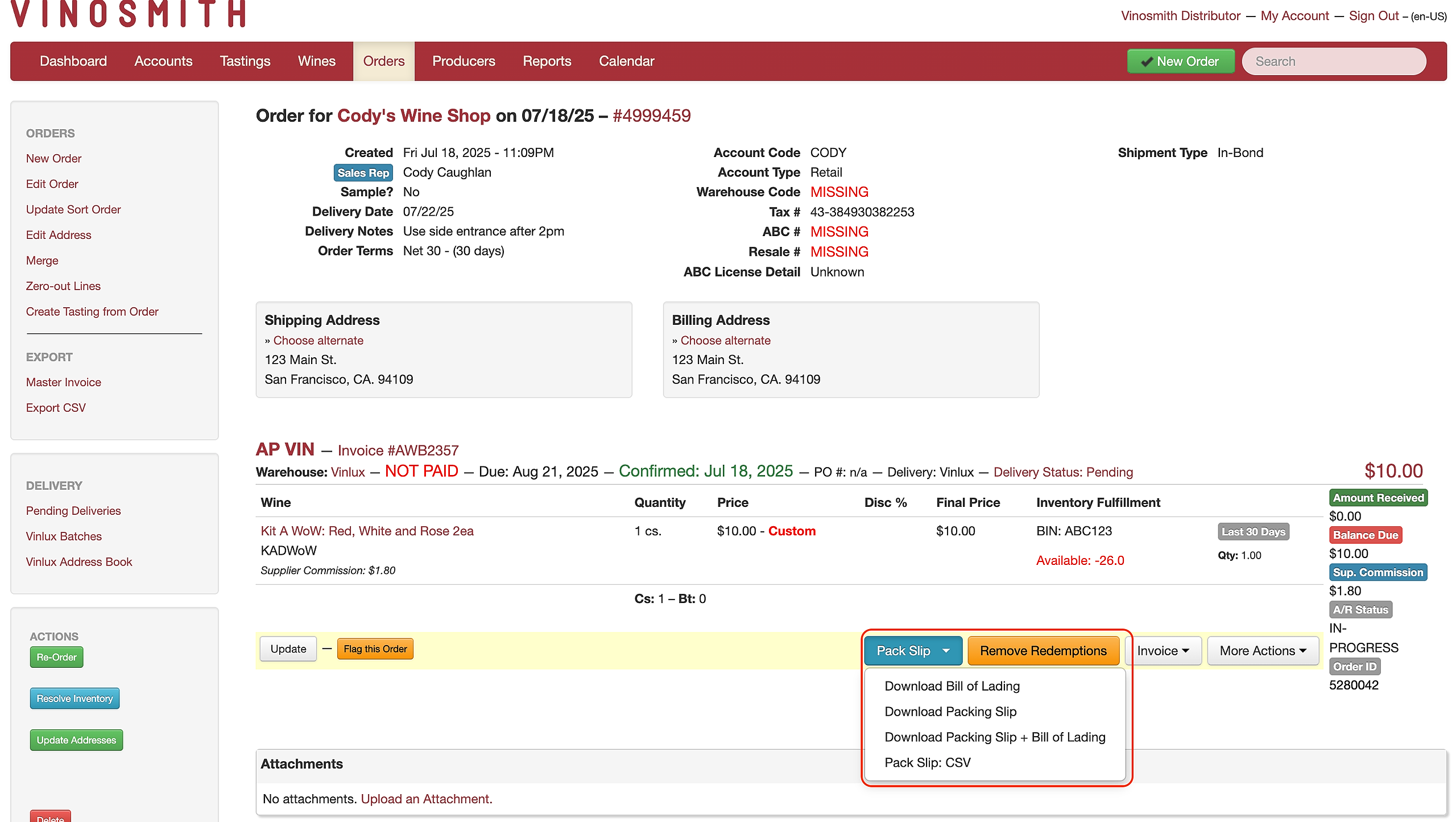Expand the Invoice dropdown

click(x=1163, y=651)
